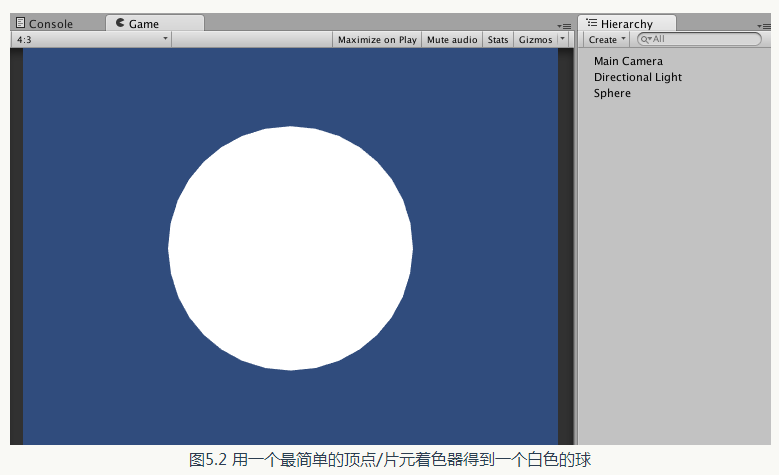Click the white sphere in Game view
Image resolution: width=779 pixels, height=475 pixels.
(x=291, y=248)
